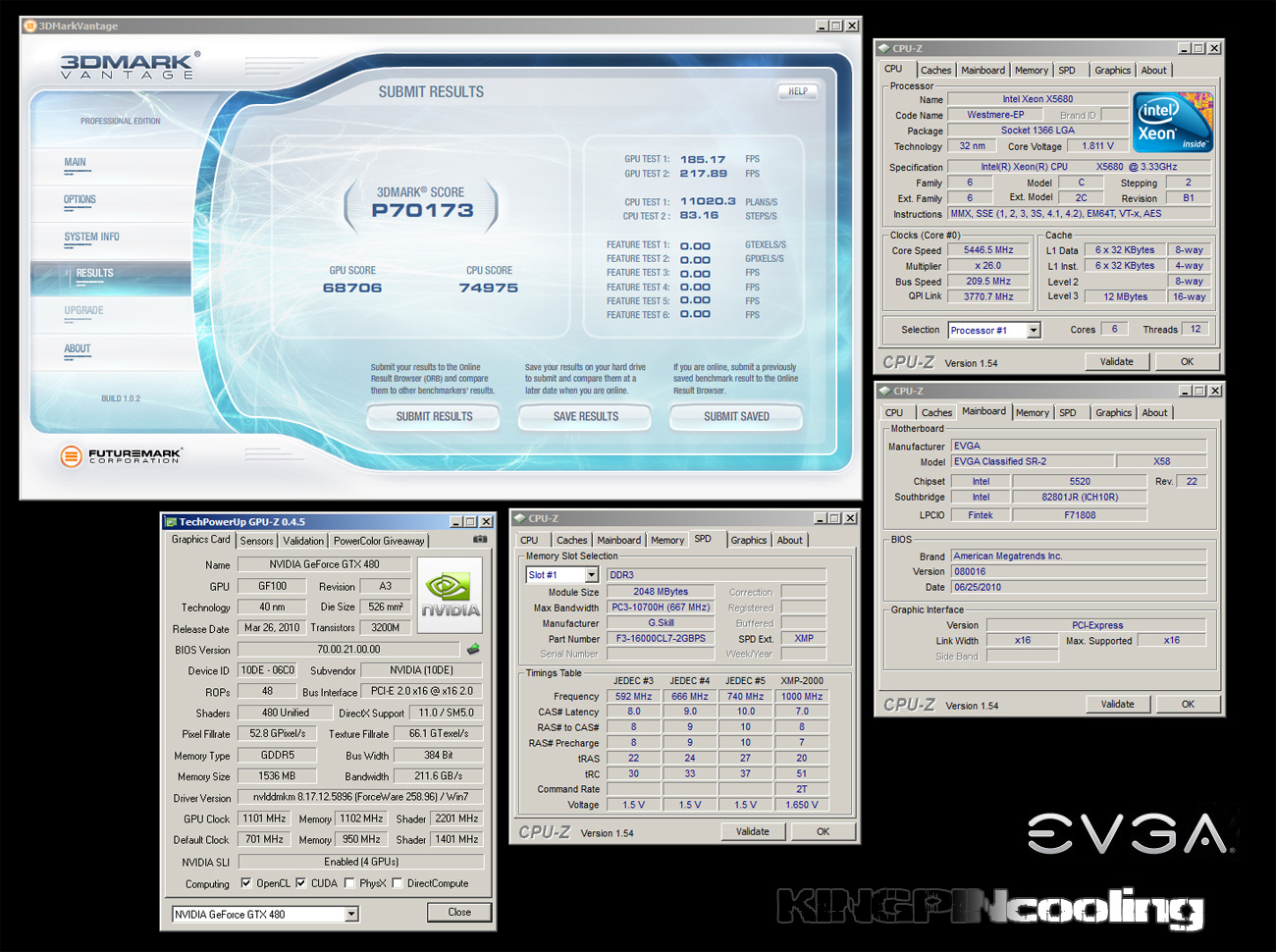Image resolution: width=1276 pixels, height=952 pixels.
Task: Click the Save Results button
Action: point(585,417)
